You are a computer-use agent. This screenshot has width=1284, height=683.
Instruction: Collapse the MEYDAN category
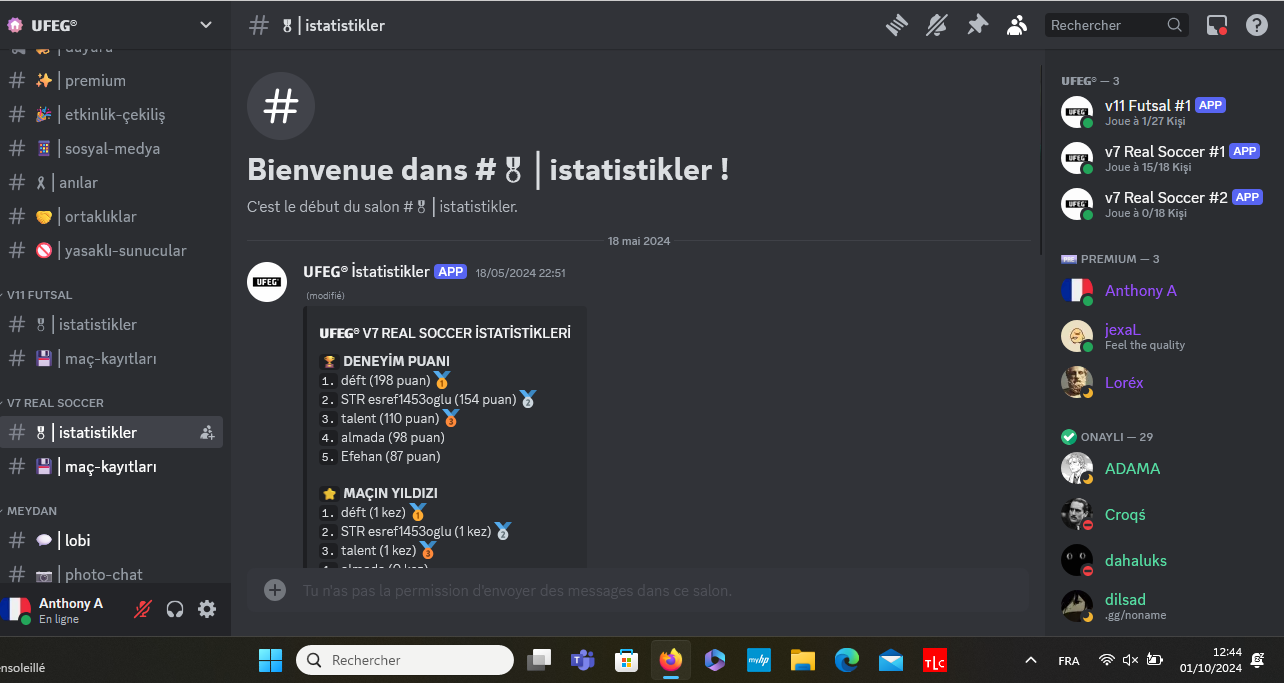click(32, 511)
